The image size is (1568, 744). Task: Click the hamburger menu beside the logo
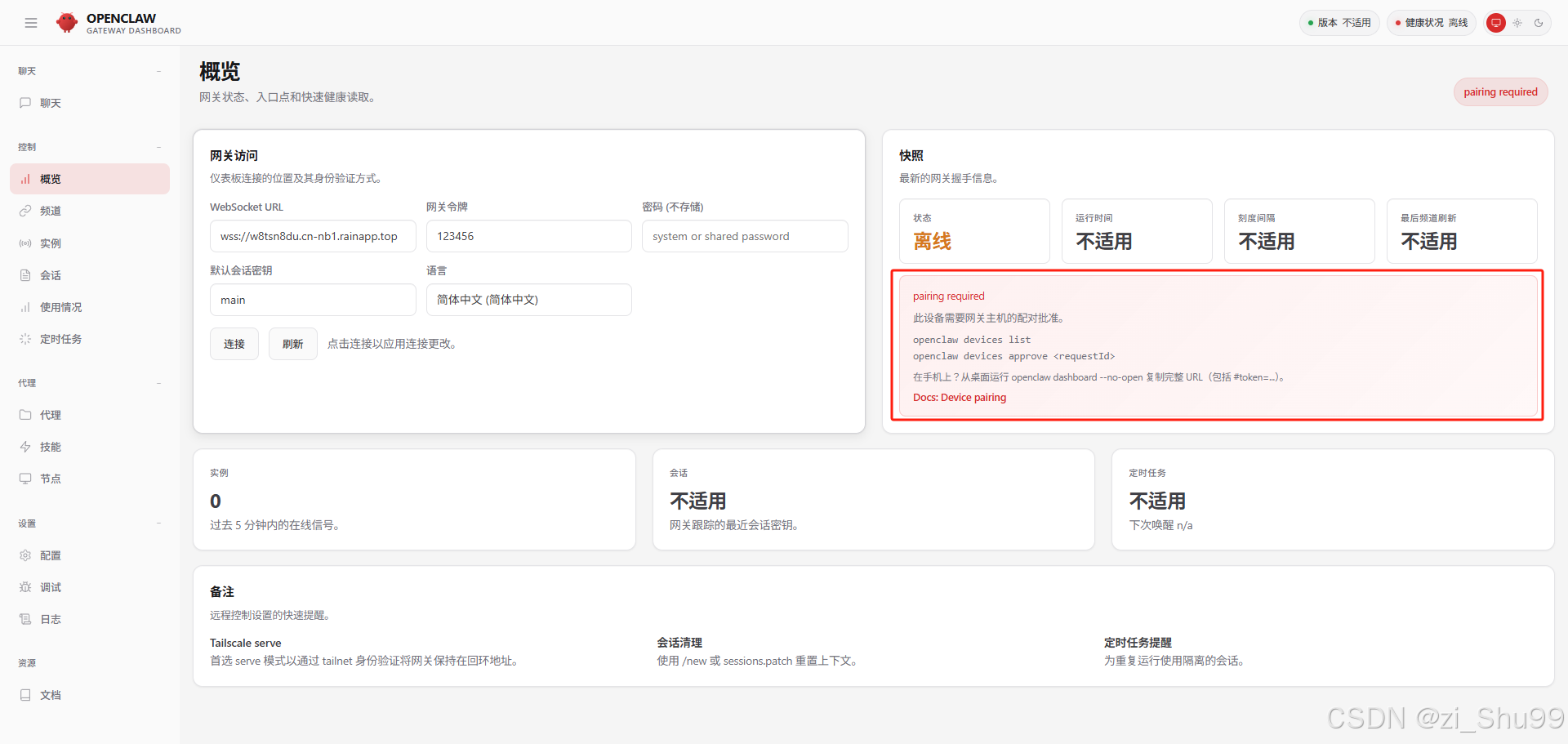31,22
